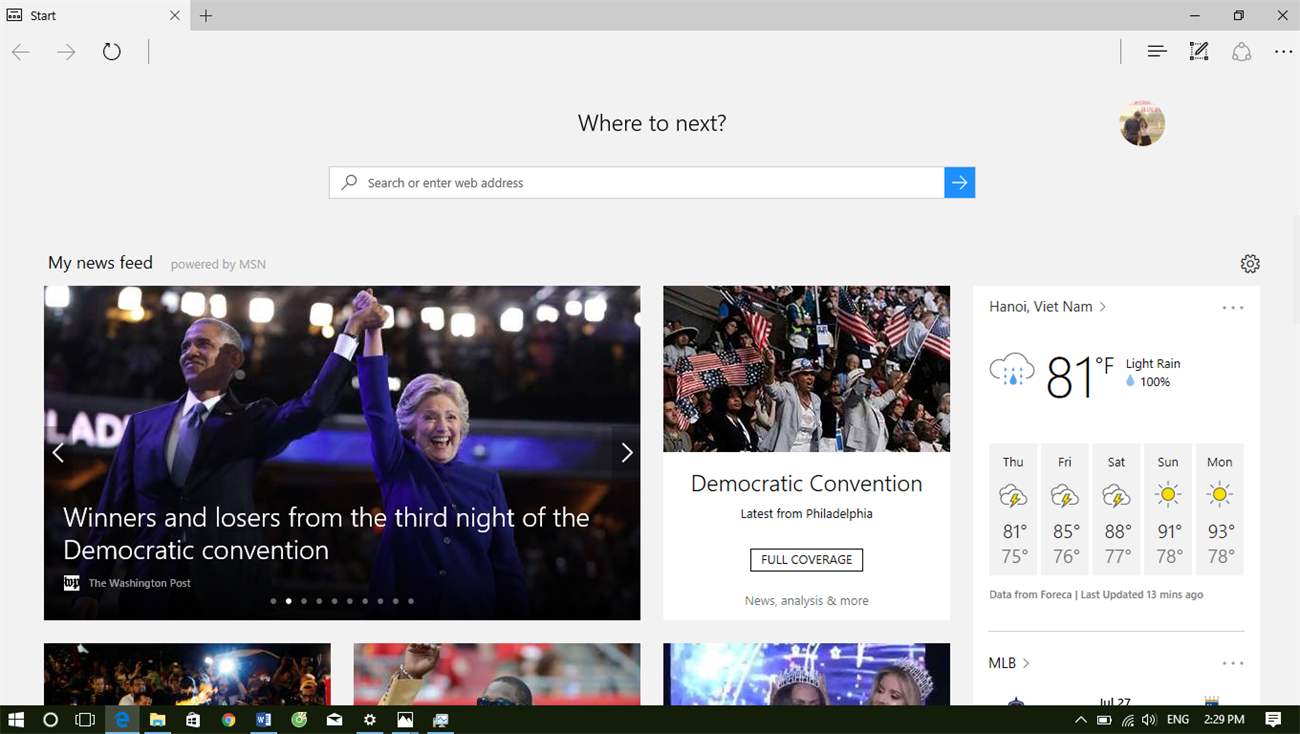The height and width of the screenshot is (734, 1300).
Task: Select the Mon forecast tile
Action: pos(1220,510)
